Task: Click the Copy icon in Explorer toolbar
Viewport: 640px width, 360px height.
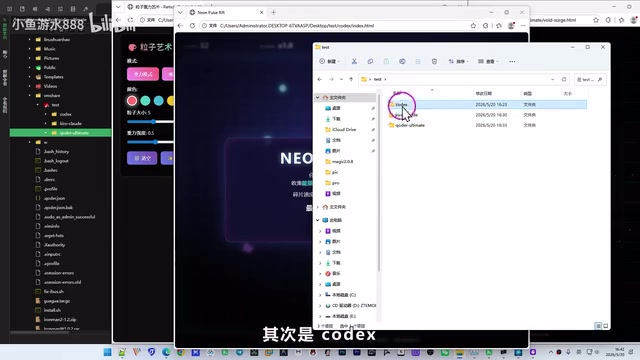Action: click(x=370, y=61)
